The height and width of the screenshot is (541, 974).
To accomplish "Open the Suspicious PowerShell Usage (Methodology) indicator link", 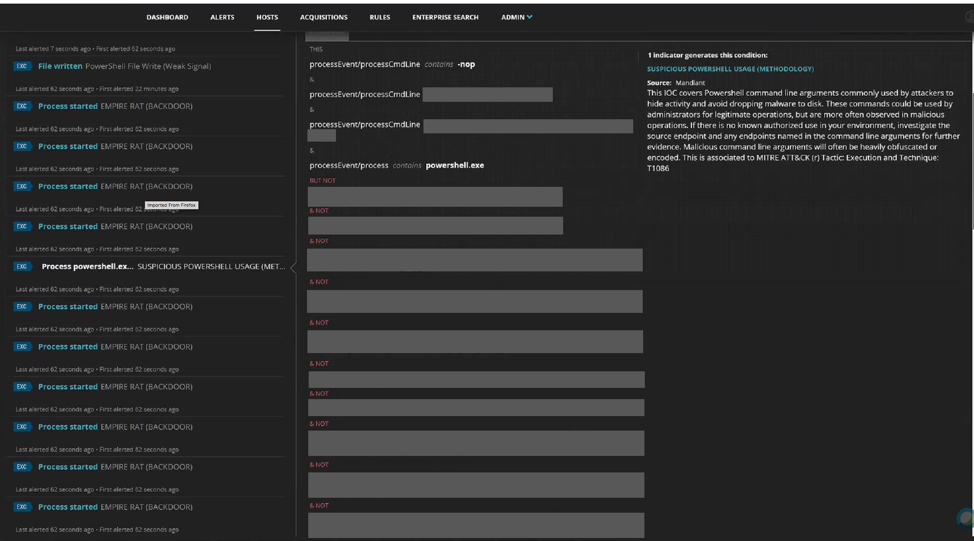I will [x=730, y=69].
